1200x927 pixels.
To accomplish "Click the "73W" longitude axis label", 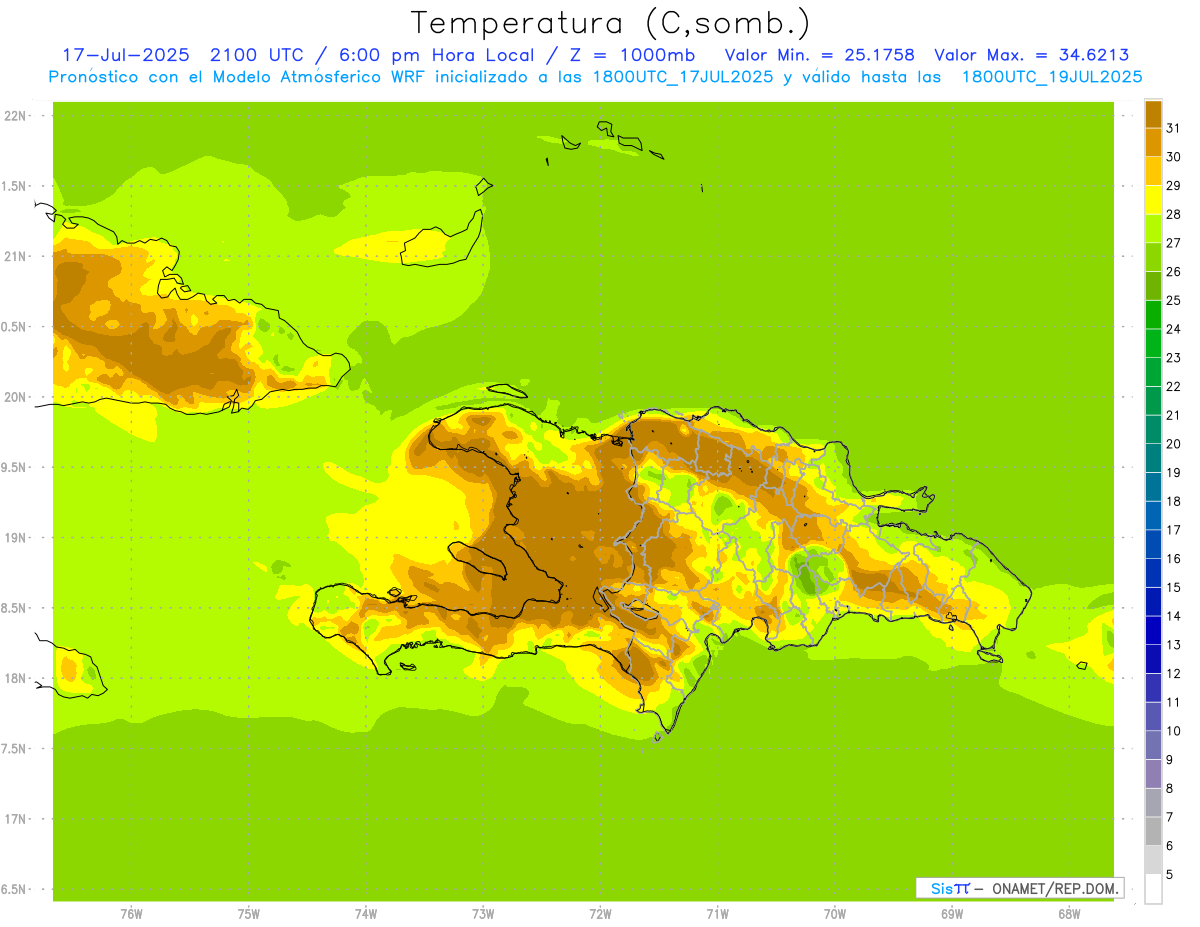I will (483, 913).
